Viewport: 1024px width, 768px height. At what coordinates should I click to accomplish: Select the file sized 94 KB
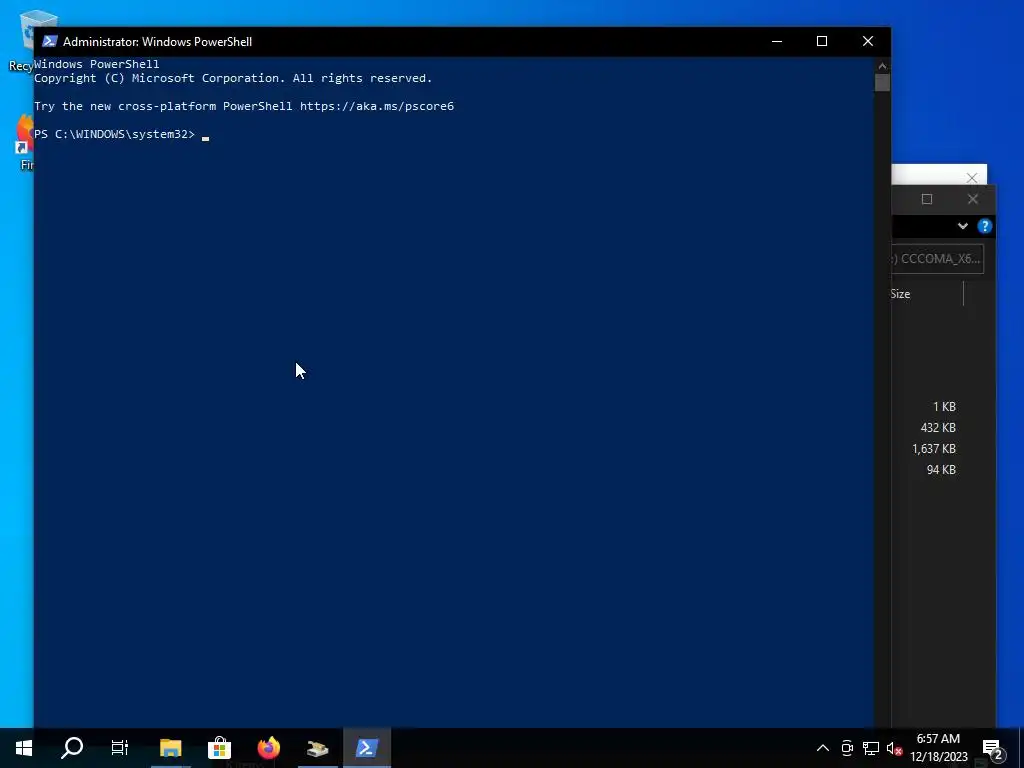(941, 470)
